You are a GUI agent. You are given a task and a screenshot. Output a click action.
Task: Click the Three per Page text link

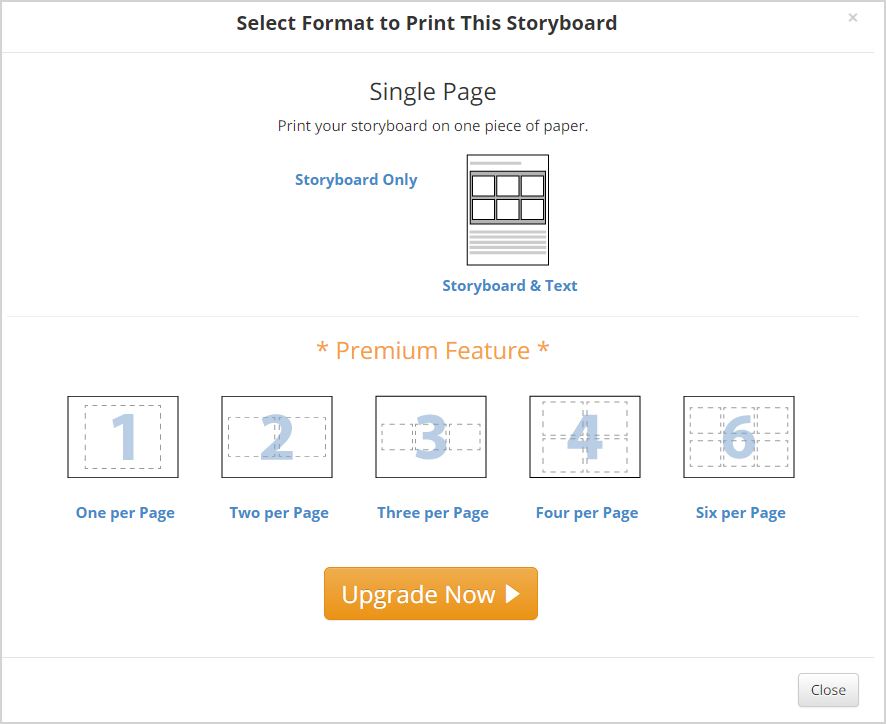click(x=433, y=513)
